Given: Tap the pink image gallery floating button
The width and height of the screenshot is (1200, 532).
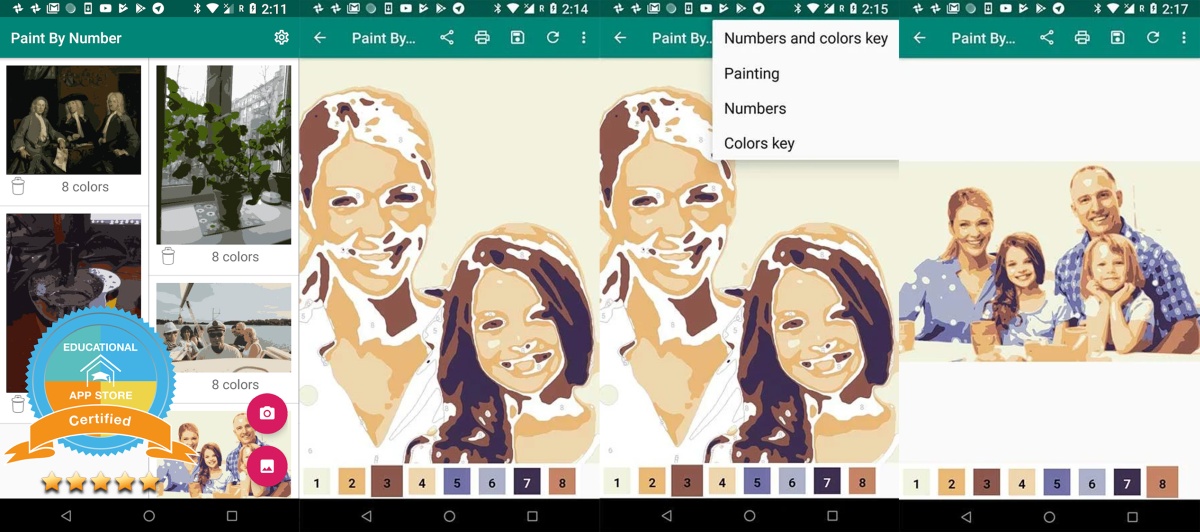Looking at the screenshot, I should (x=267, y=466).
